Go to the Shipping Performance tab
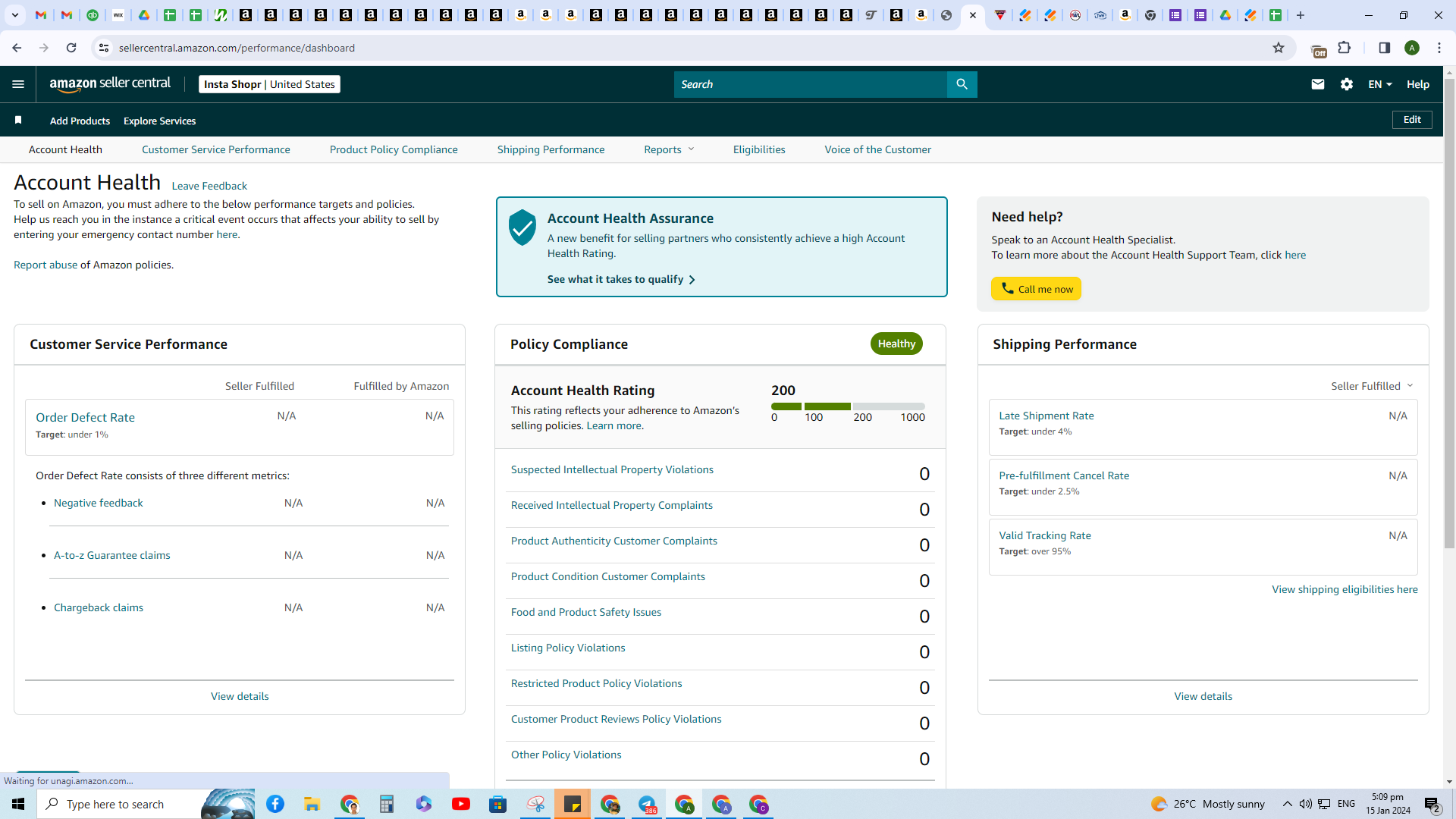The image size is (1456, 819). click(x=551, y=149)
